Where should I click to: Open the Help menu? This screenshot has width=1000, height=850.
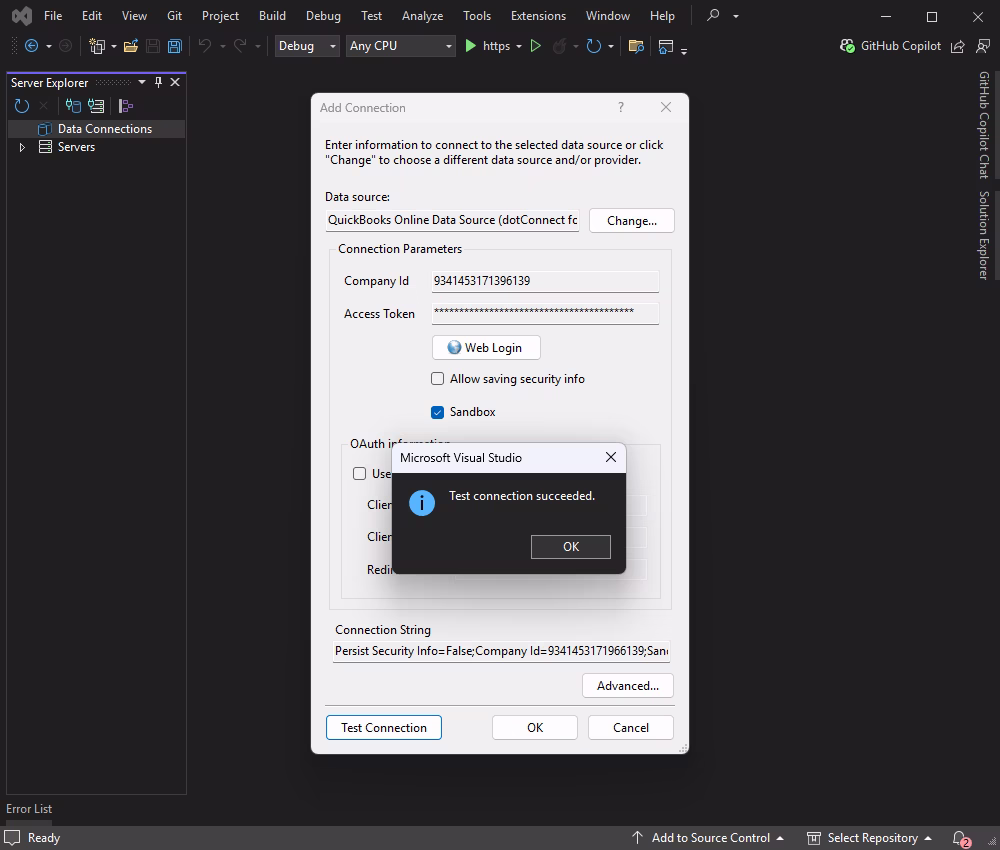662,15
